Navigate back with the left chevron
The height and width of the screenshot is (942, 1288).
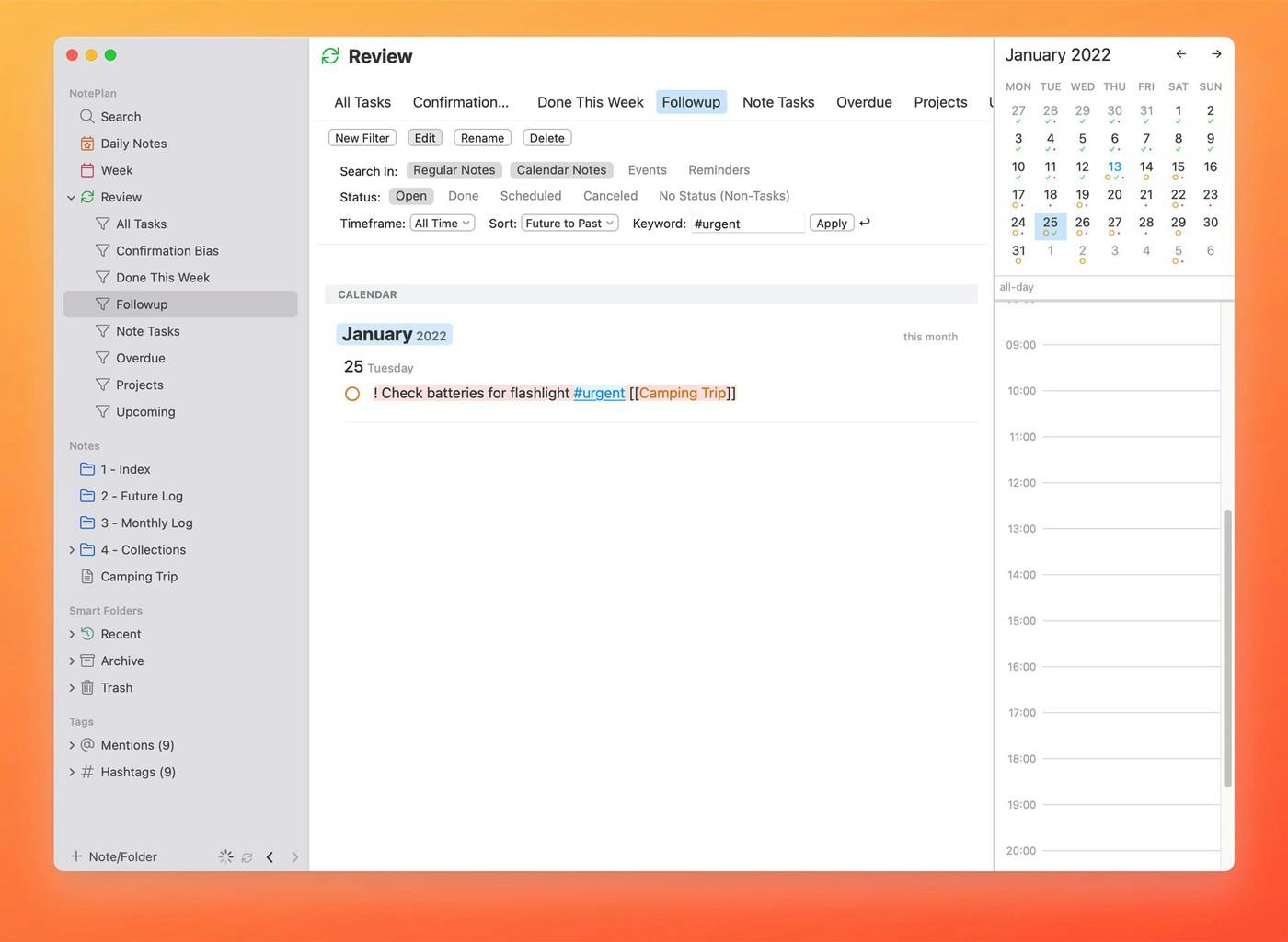tap(270, 856)
